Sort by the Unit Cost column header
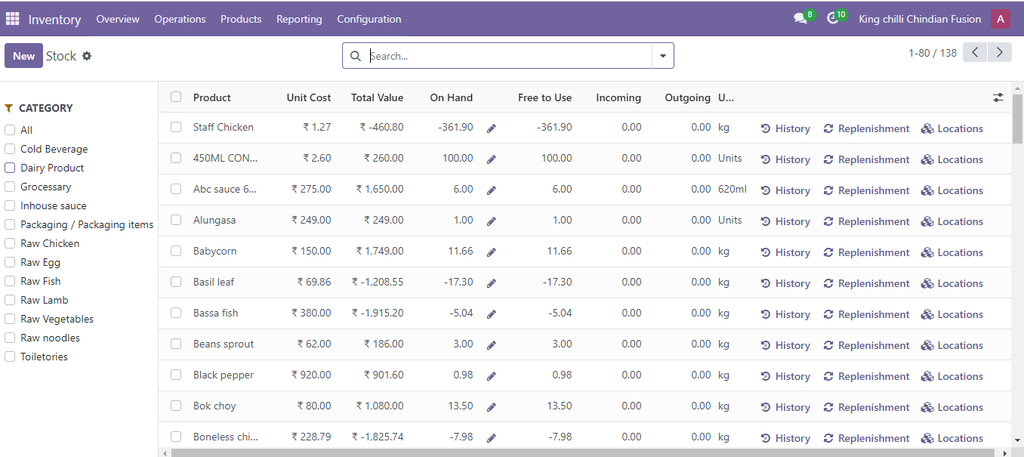The image size is (1024, 457). click(309, 97)
